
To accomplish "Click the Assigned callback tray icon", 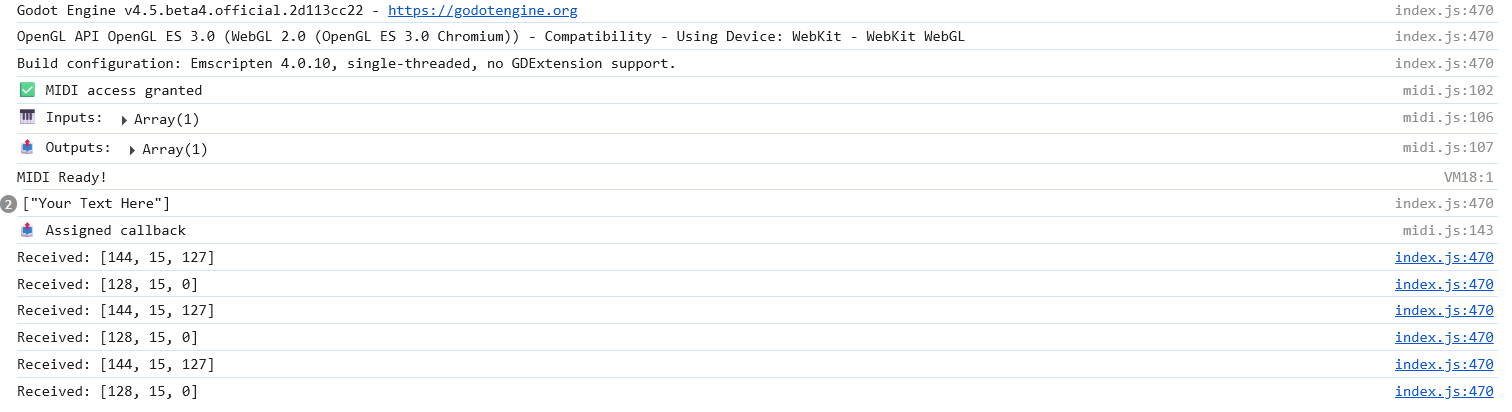I will coord(27,230).
